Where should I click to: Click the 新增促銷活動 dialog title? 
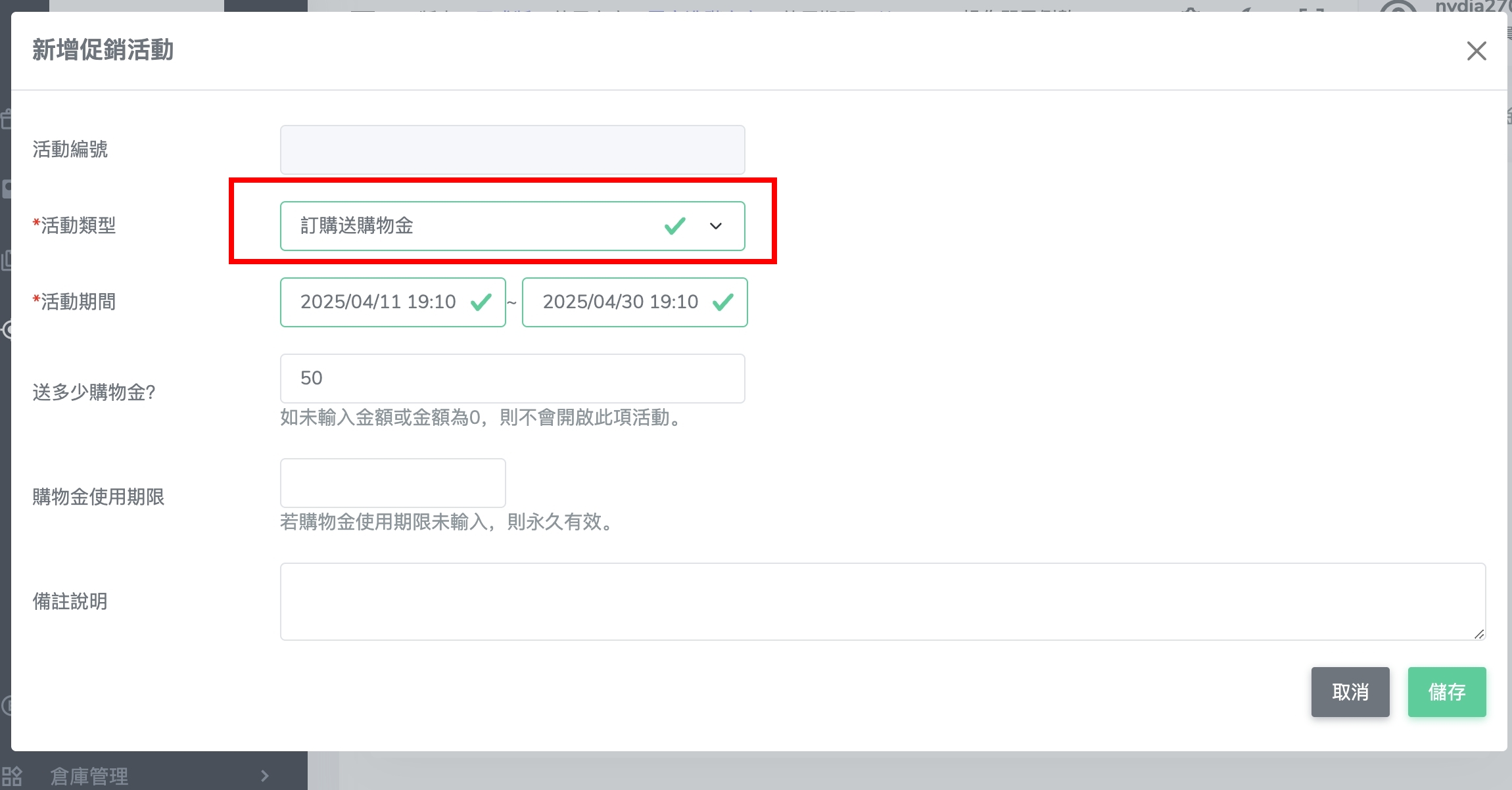pyautogui.click(x=103, y=51)
